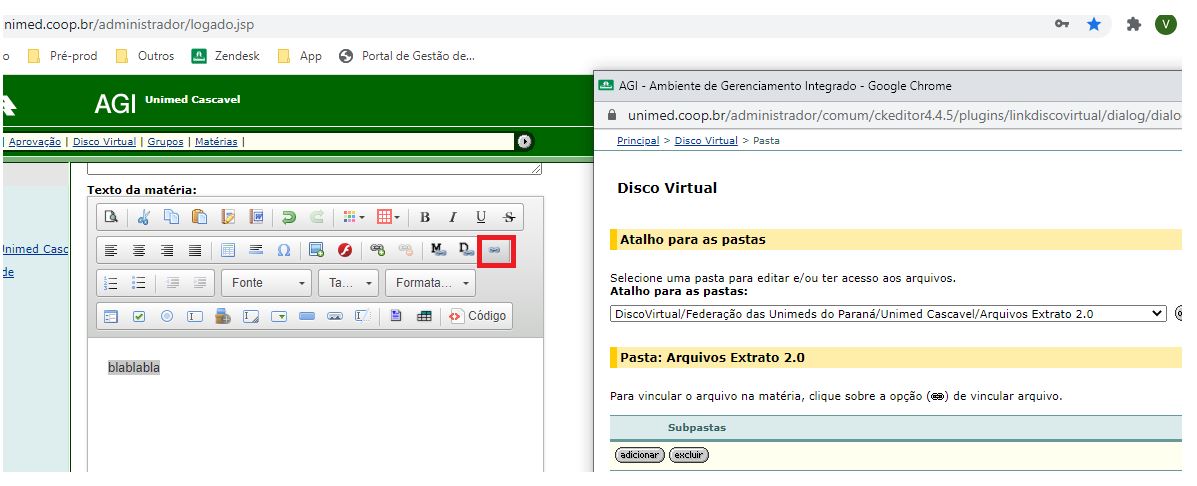Increase indent icon

tap(199, 283)
